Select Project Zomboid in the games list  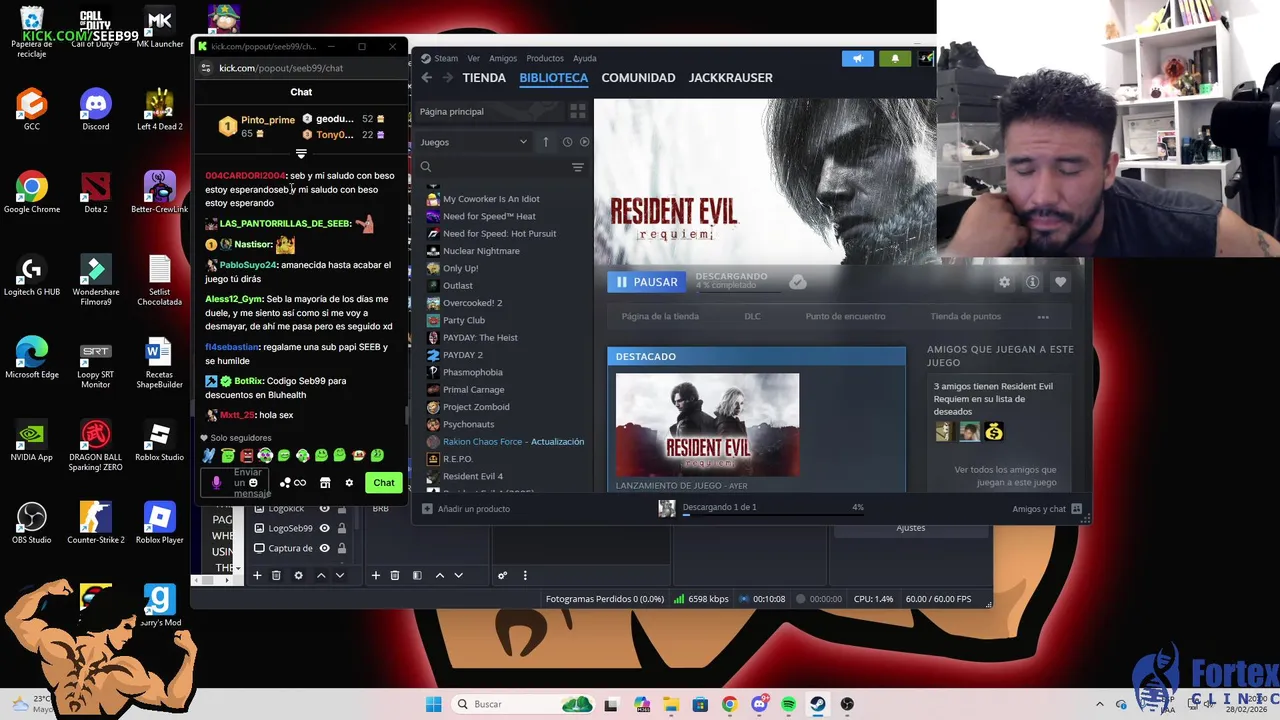point(476,407)
